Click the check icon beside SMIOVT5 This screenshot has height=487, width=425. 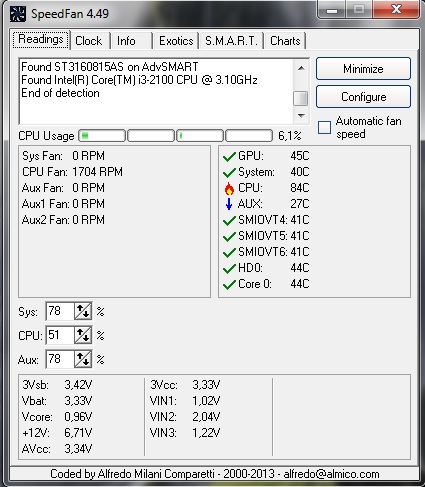(x=229, y=236)
